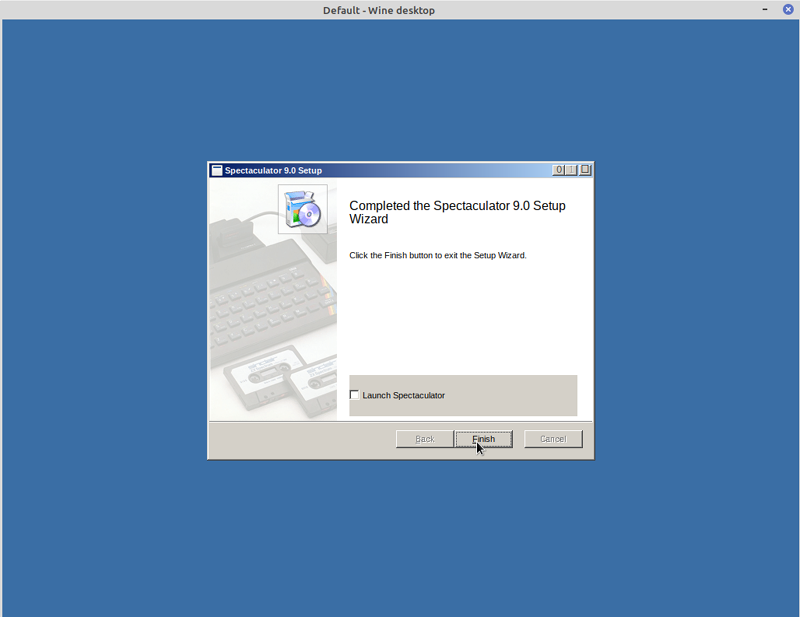The height and width of the screenshot is (617, 800).
Task: Maximize the Spectaculator 9.0 Setup dialog
Action: point(572,170)
